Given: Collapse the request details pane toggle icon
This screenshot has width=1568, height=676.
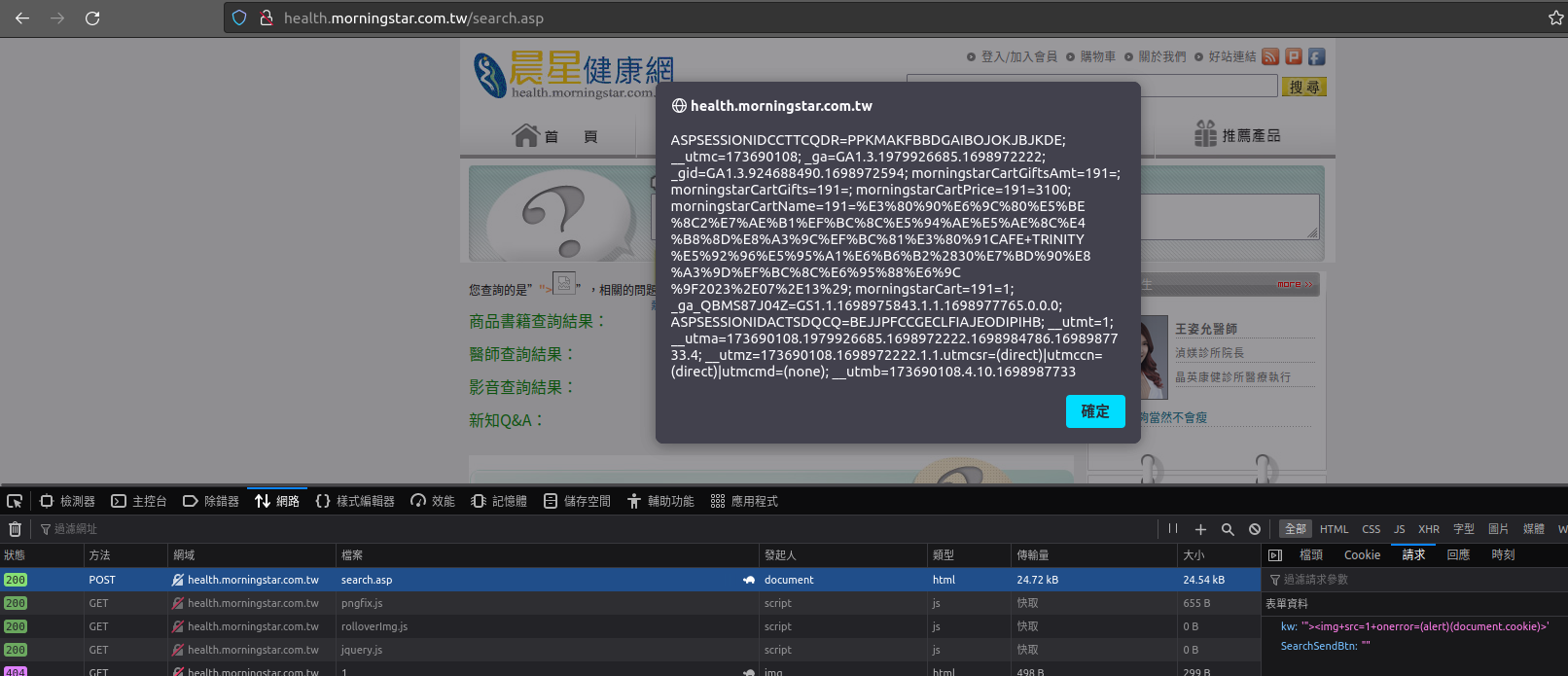Looking at the screenshot, I should coord(1275,555).
